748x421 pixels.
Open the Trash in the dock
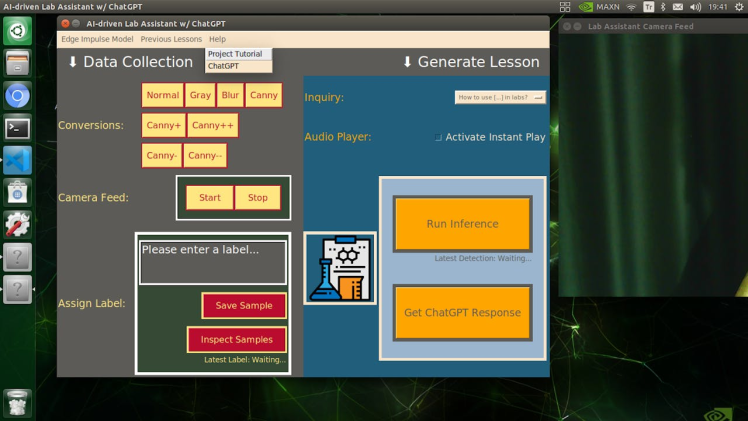point(17,402)
